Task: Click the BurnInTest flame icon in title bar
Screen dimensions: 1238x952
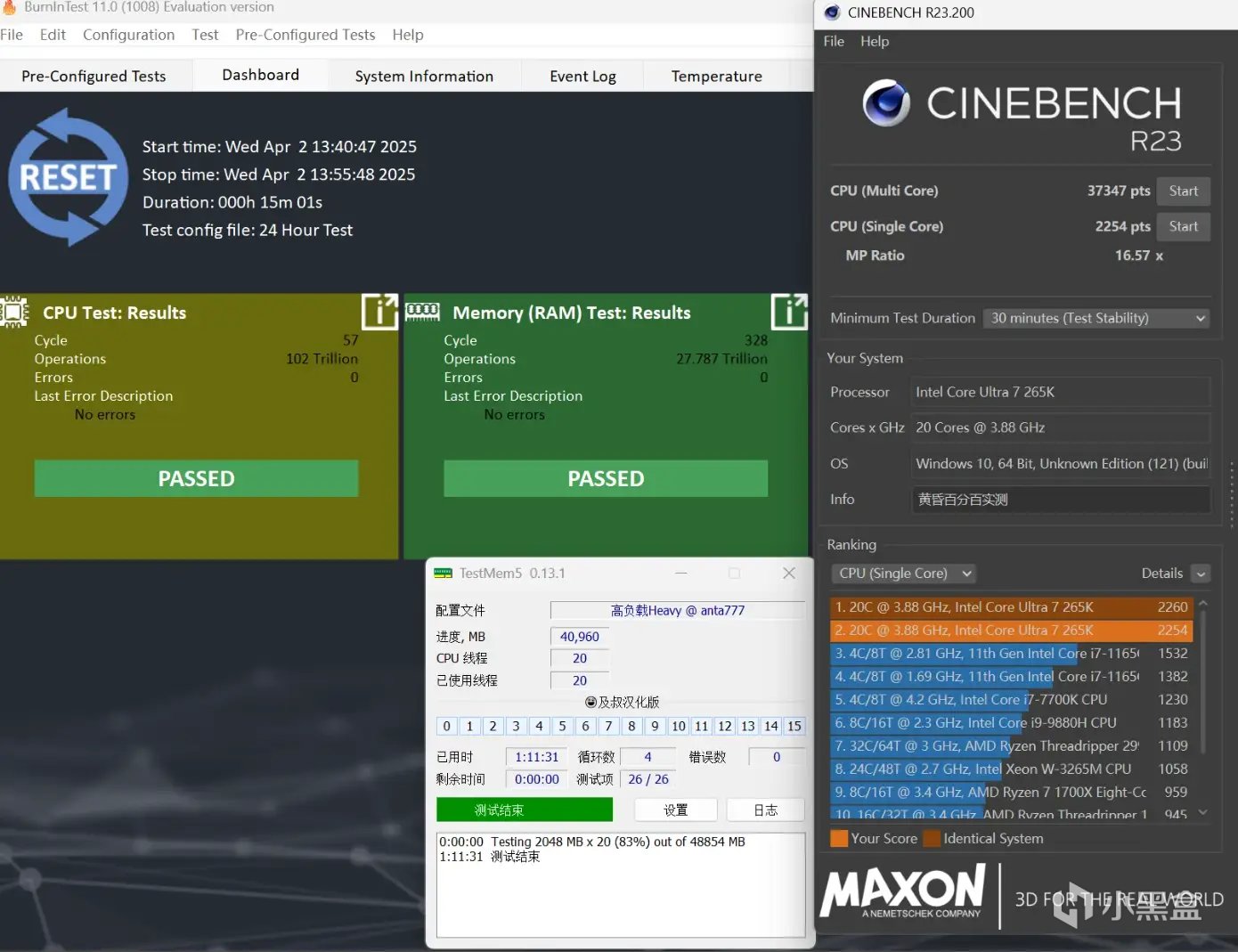Action: pos(9,7)
